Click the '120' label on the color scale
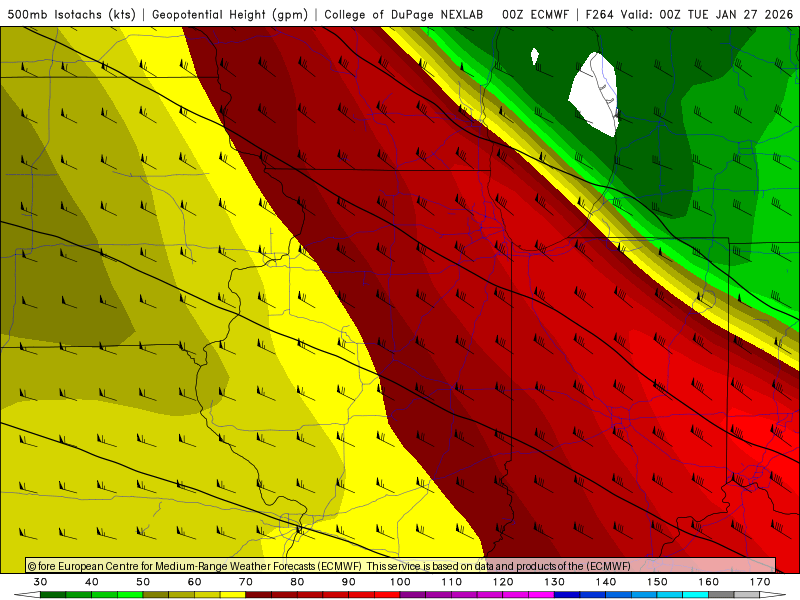This screenshot has width=800, height=600. (x=503, y=582)
